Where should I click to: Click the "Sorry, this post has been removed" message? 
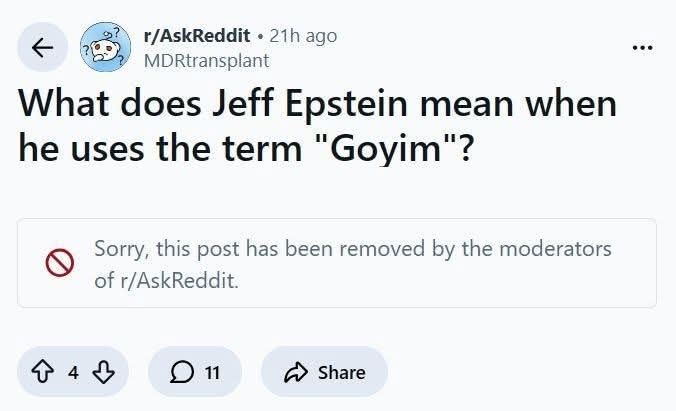pyautogui.click(x=352, y=249)
